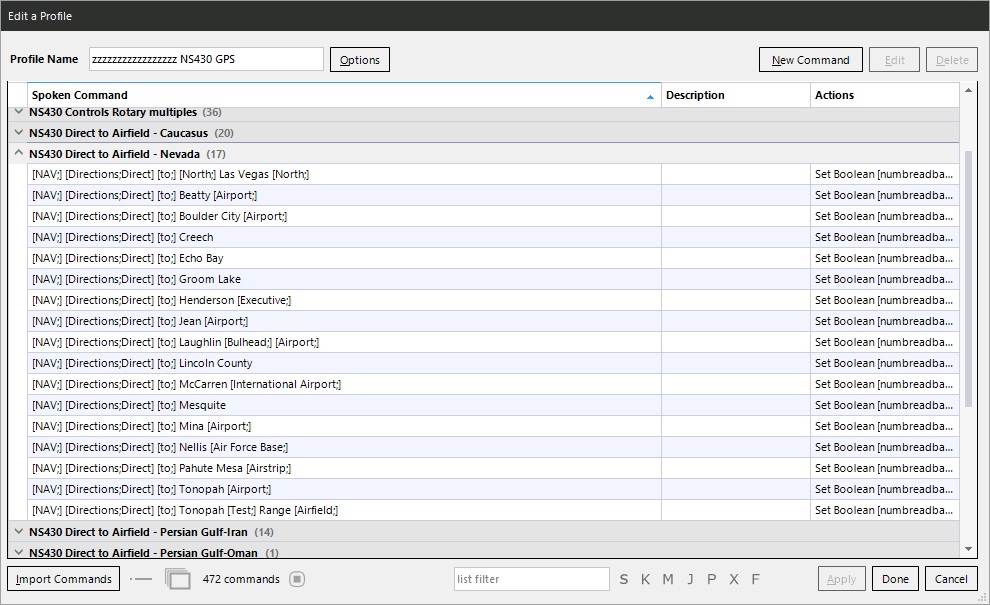
Task: Click the stacked windows icon beside command count
Action: (x=177, y=579)
